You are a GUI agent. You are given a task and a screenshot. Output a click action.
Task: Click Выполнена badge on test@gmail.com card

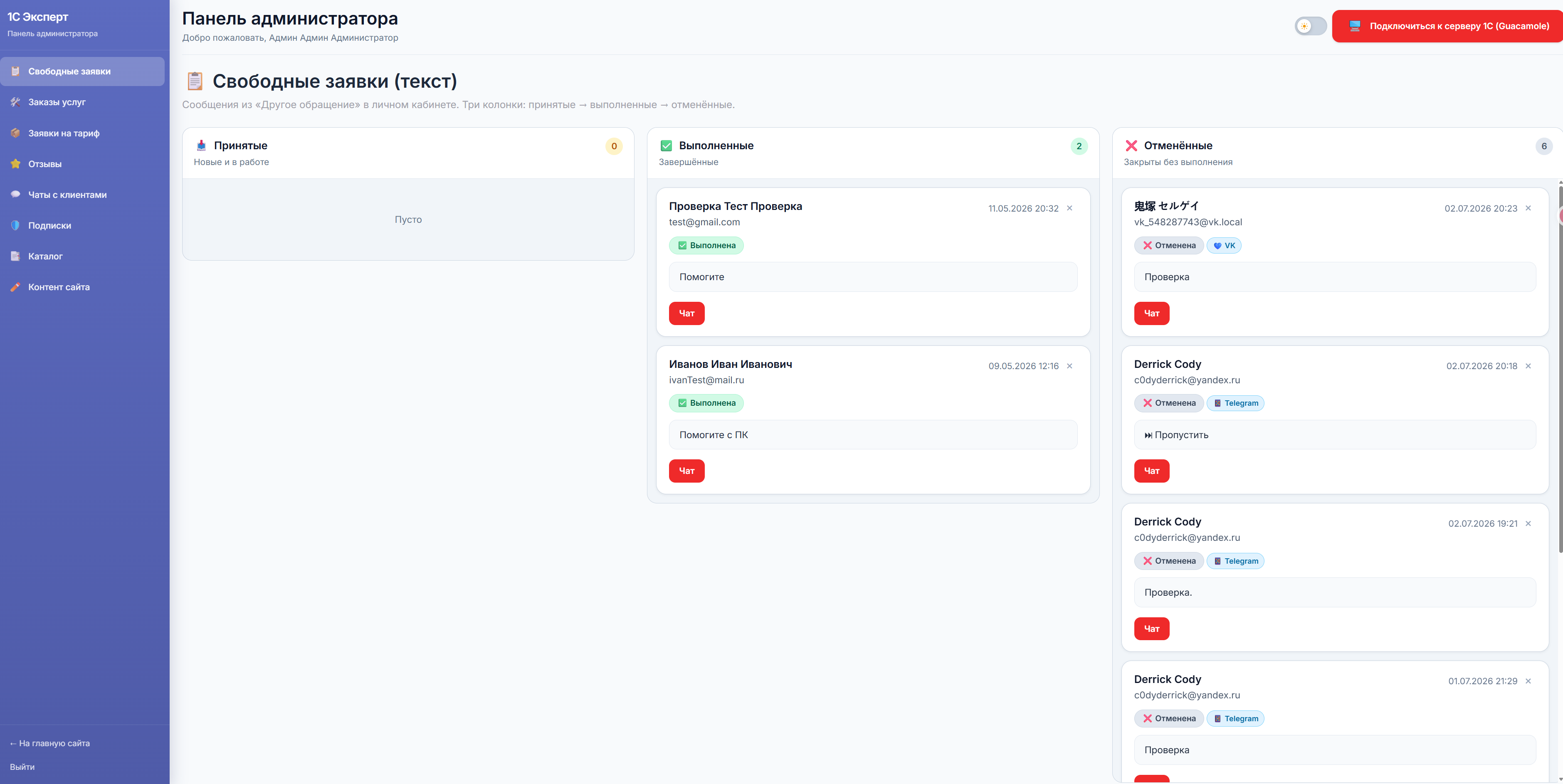tap(706, 245)
